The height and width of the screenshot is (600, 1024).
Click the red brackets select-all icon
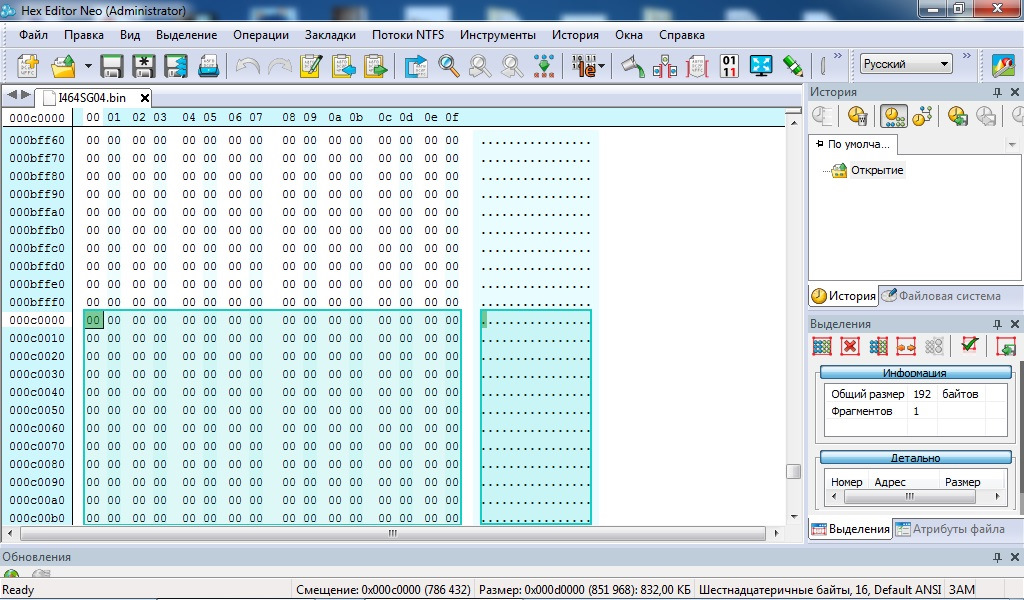[x=697, y=66]
